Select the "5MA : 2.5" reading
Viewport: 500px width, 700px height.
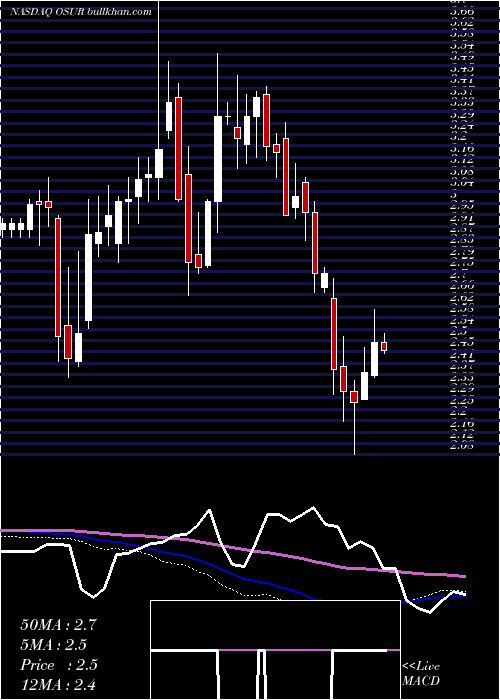(x=53, y=645)
